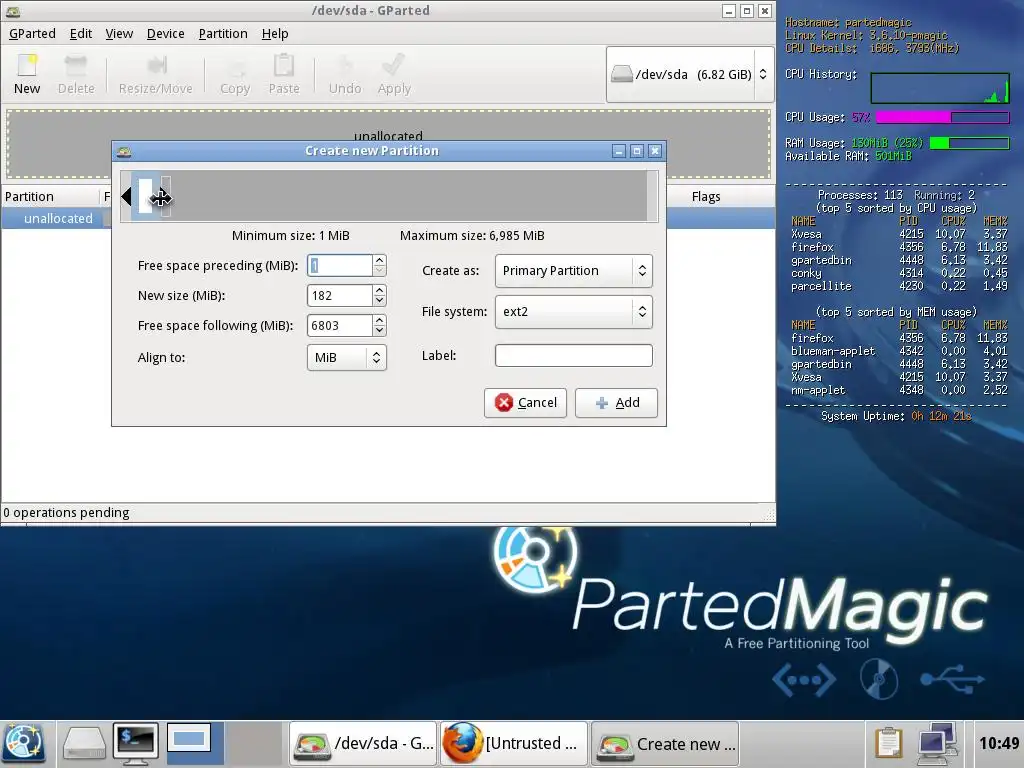Open the Edit menu

80,33
